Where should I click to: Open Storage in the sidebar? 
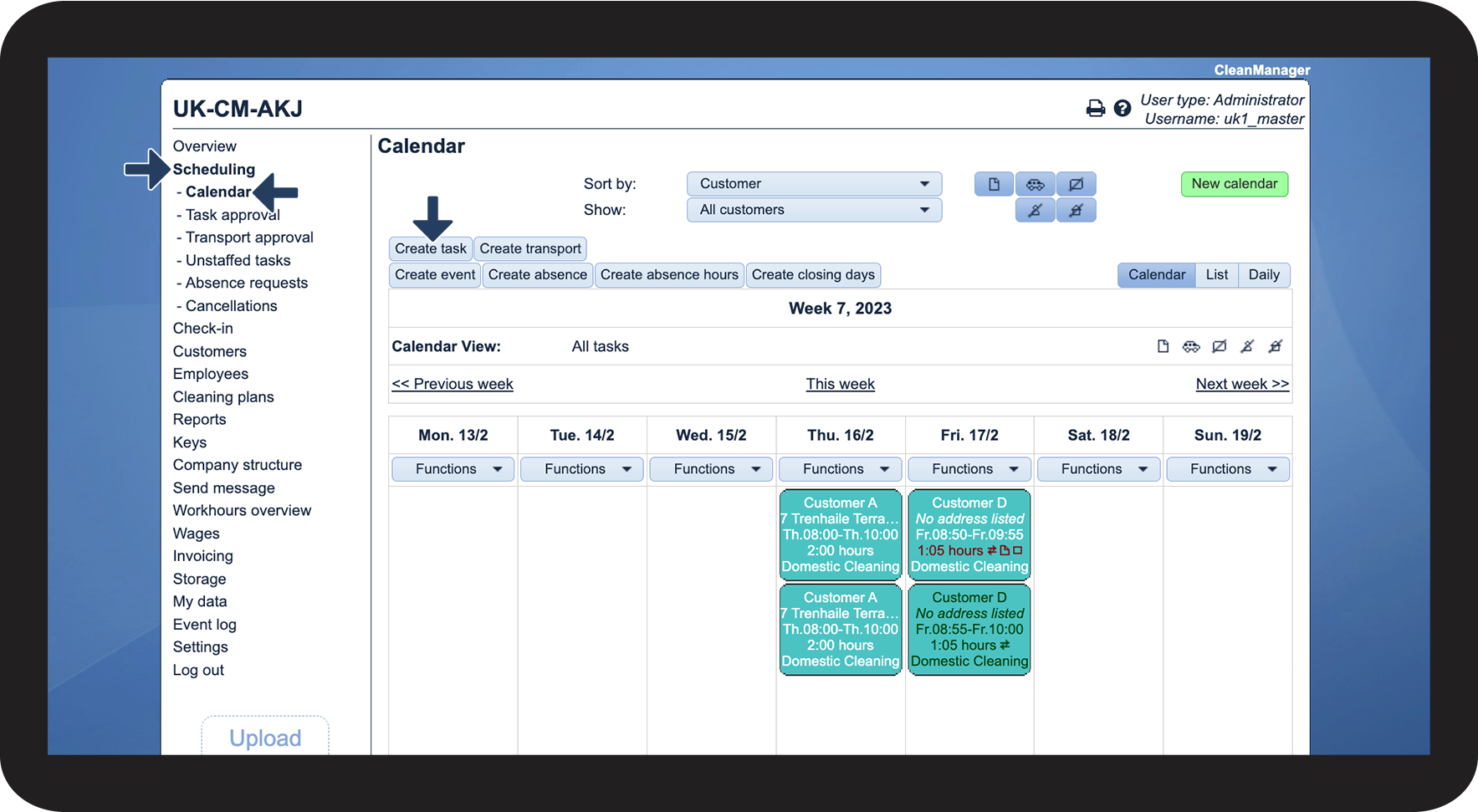200,580
